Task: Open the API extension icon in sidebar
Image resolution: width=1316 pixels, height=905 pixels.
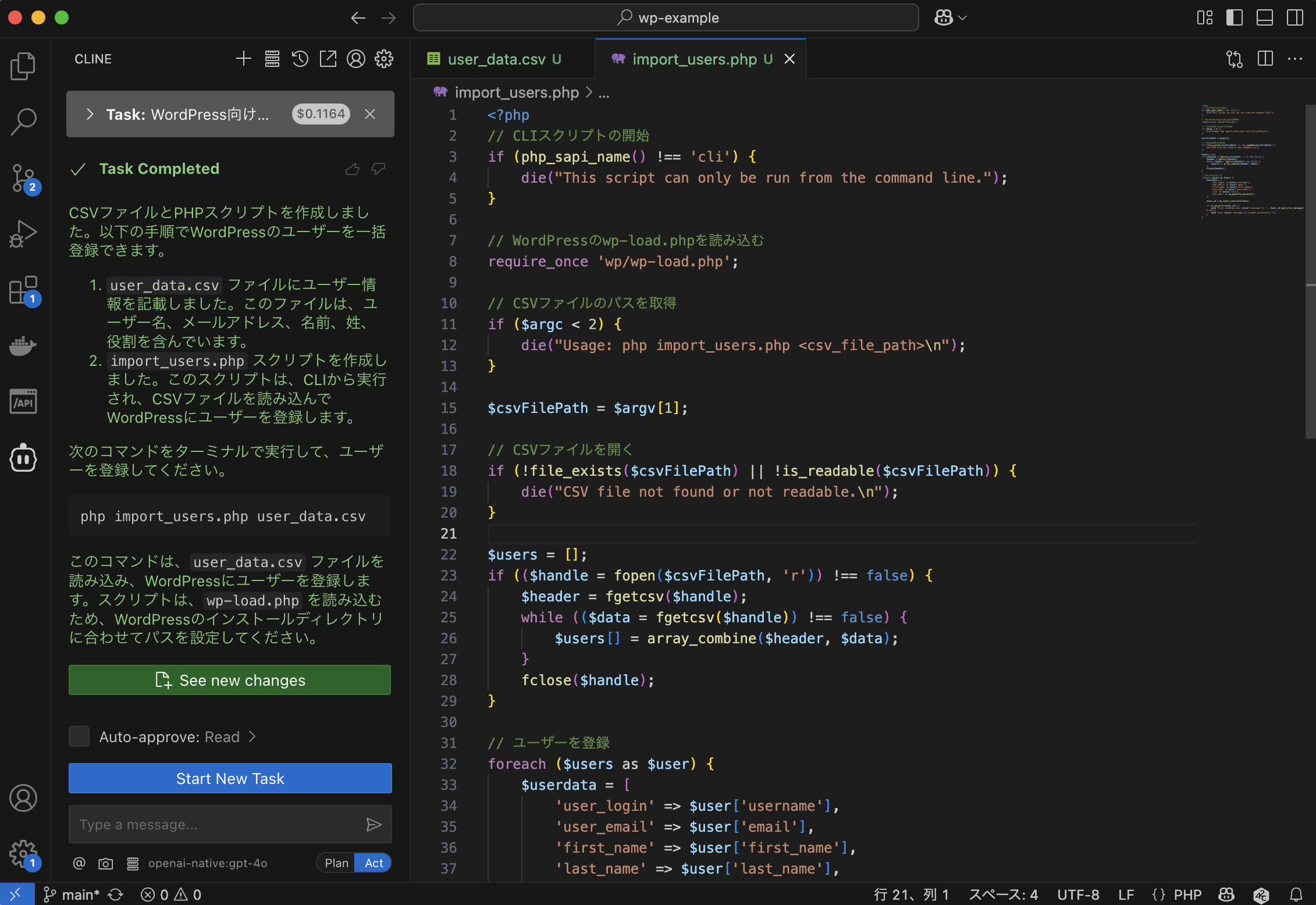Action: click(x=23, y=402)
